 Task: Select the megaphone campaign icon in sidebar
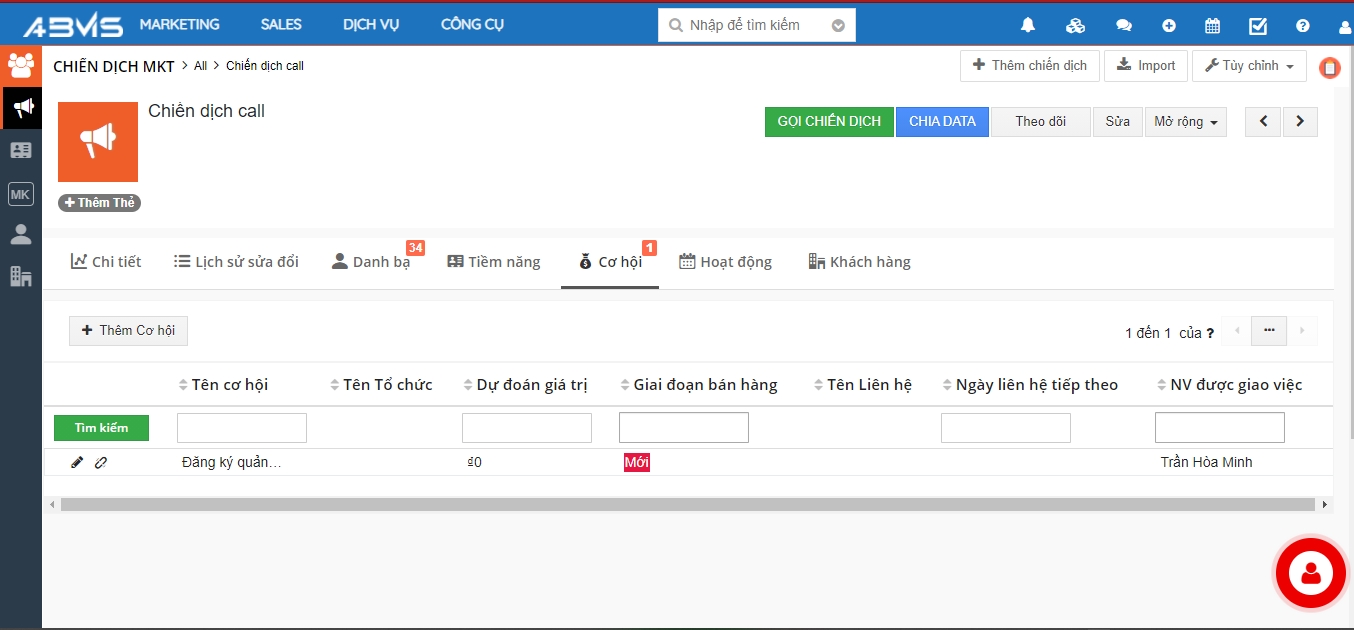pyautogui.click(x=21, y=108)
